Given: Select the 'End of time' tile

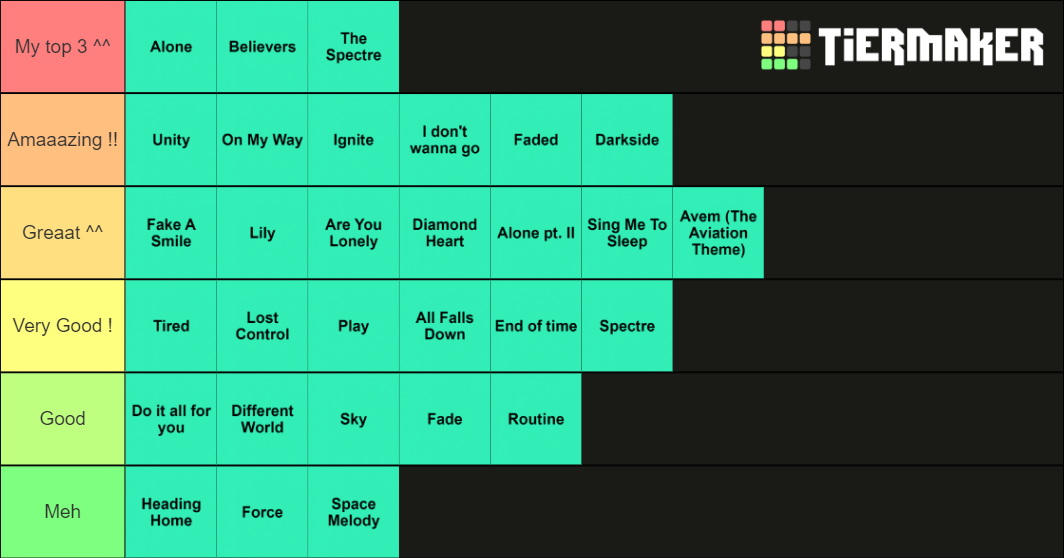Looking at the screenshot, I should pyautogui.click(x=536, y=326).
